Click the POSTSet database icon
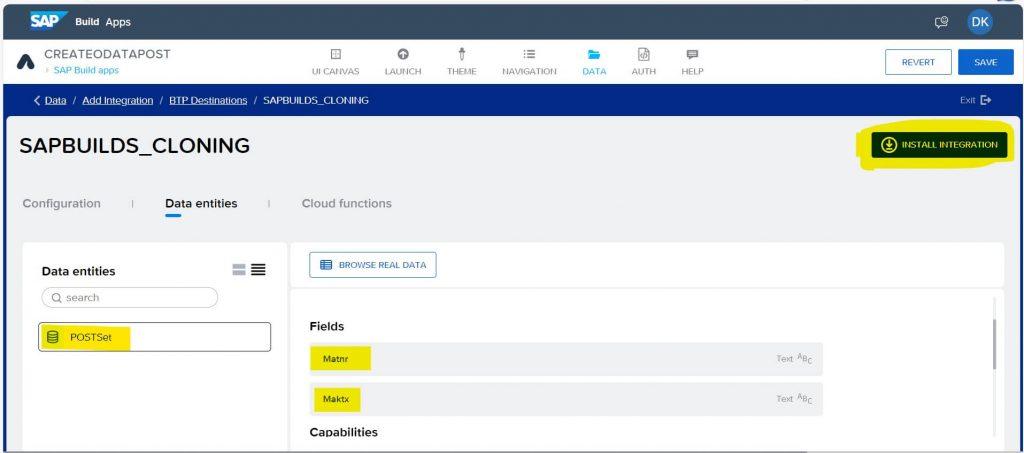Screen dimensions: 1024x453 (52, 337)
